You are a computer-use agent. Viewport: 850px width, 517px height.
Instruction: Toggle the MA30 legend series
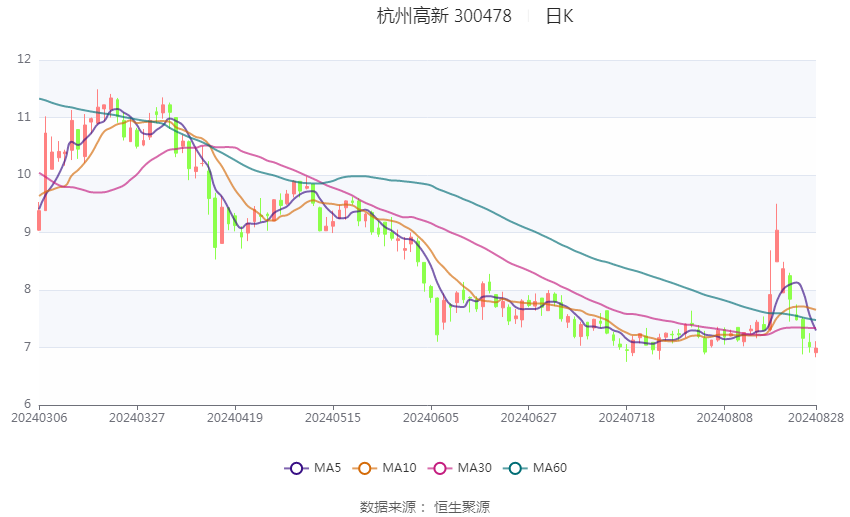pos(460,468)
